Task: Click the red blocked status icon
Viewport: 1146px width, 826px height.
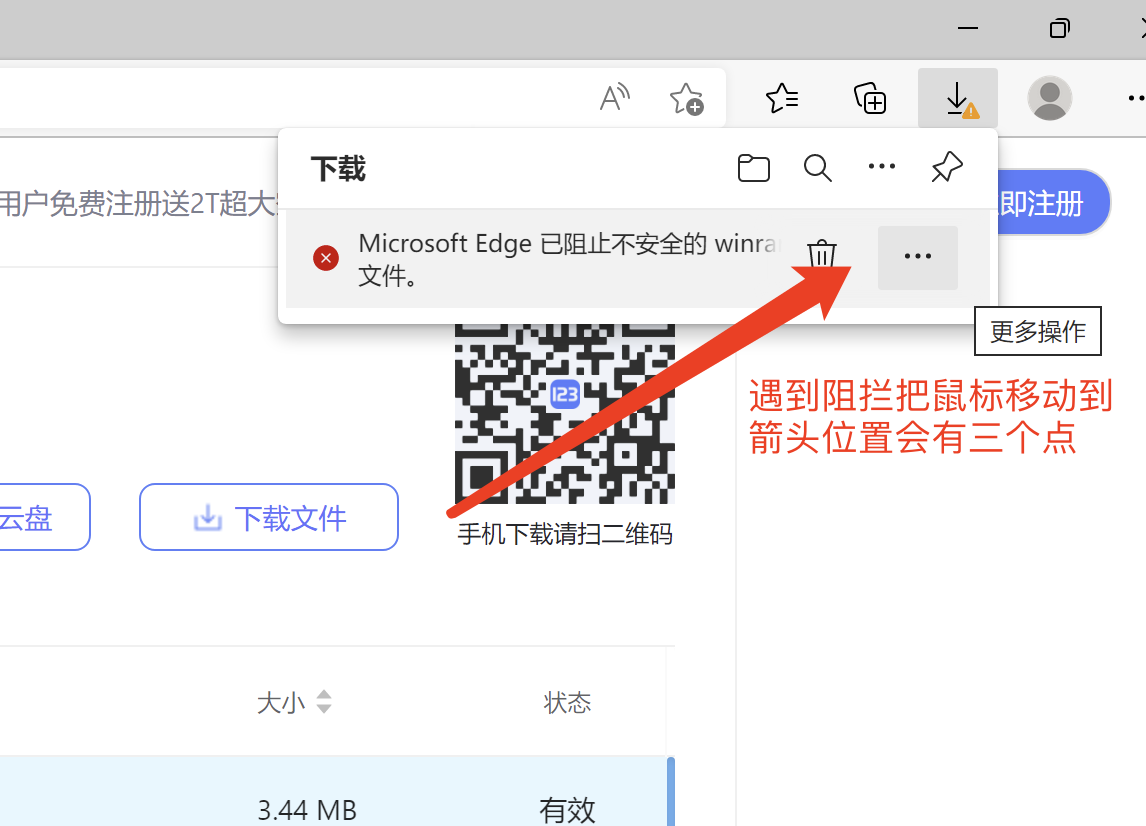Action: point(326,258)
